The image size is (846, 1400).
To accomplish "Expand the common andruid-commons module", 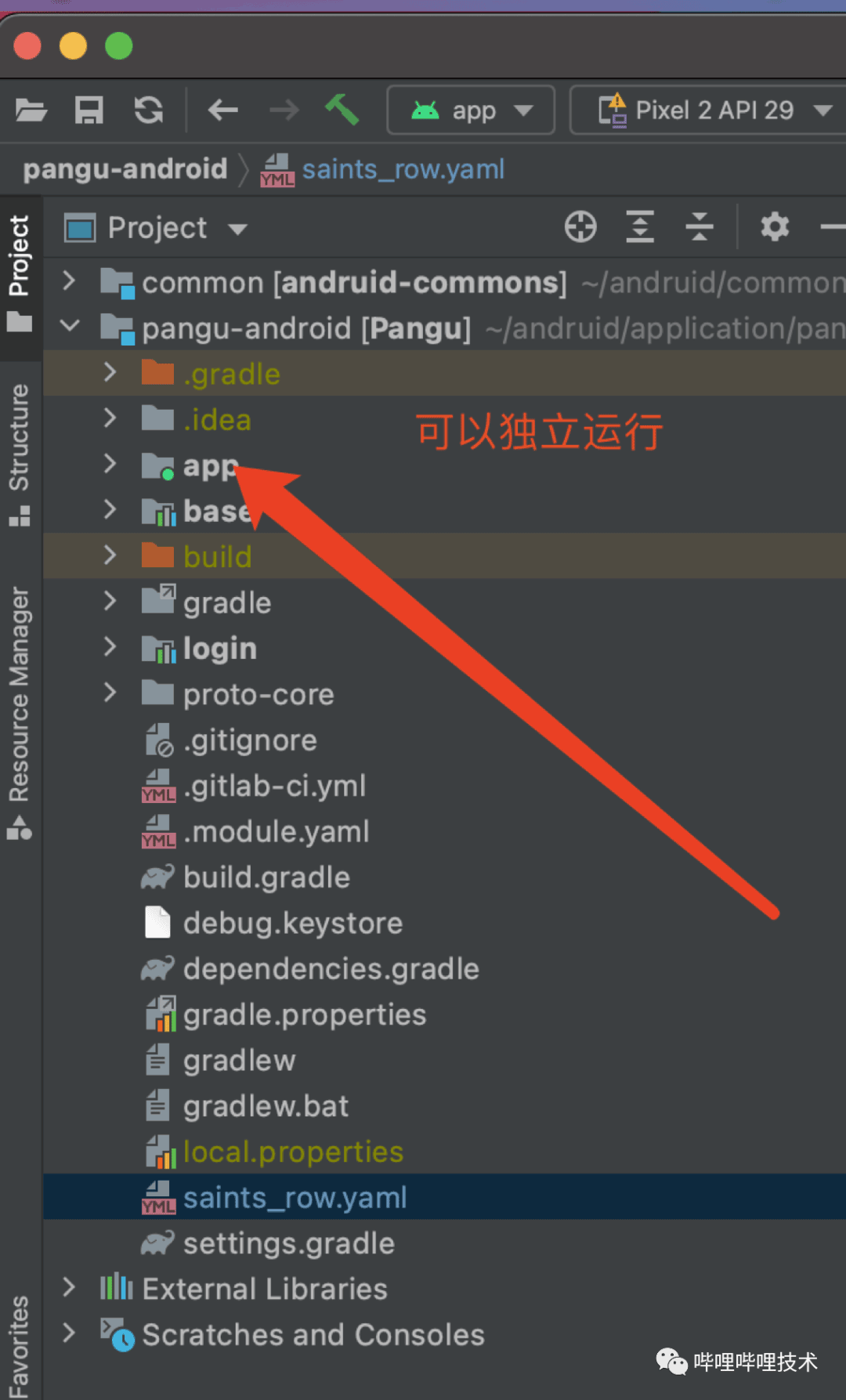I will [x=69, y=281].
